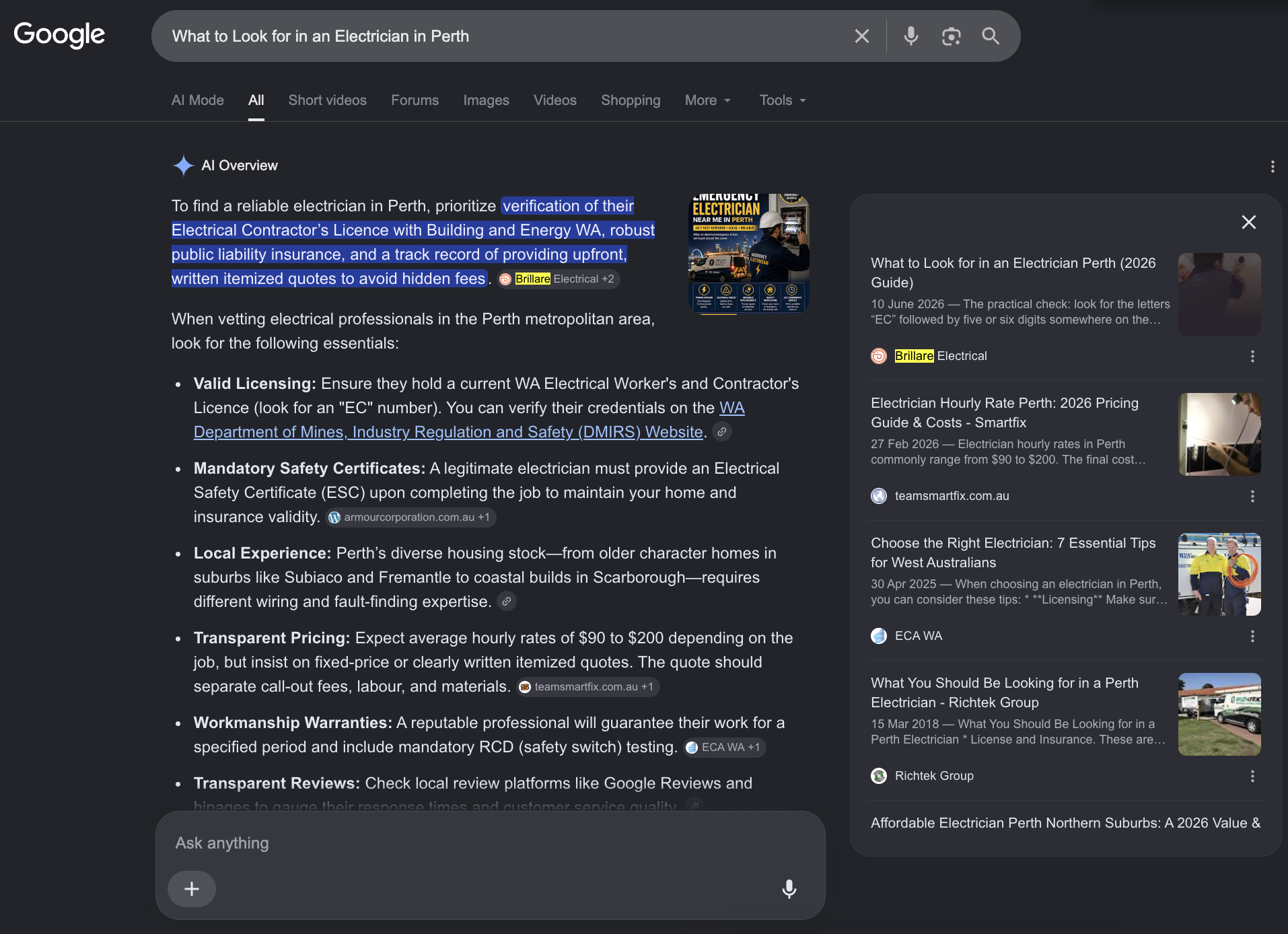Expand the Tools dropdown

(x=783, y=100)
